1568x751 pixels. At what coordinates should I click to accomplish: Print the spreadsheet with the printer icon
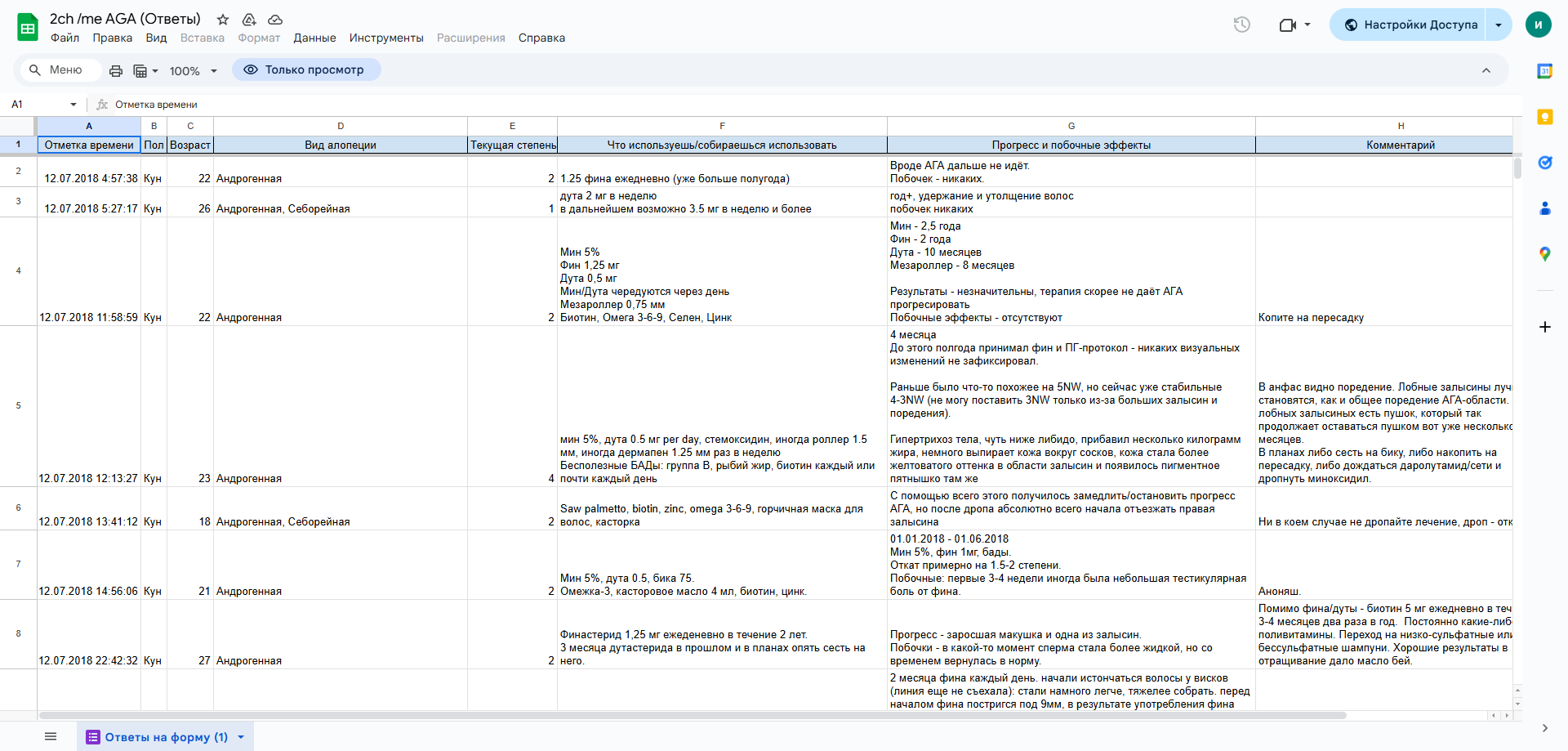(x=116, y=71)
